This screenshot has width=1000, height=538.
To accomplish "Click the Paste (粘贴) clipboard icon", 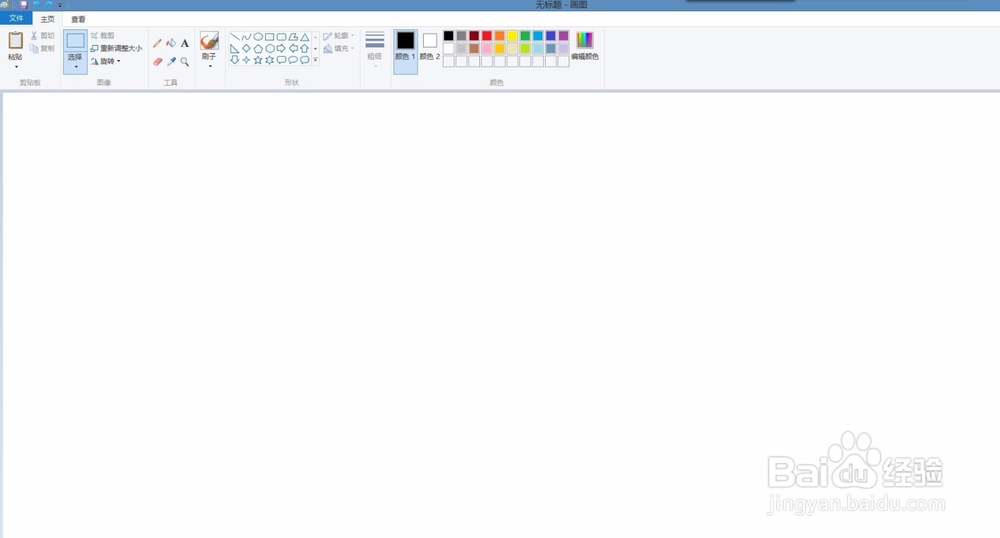I will [16, 40].
